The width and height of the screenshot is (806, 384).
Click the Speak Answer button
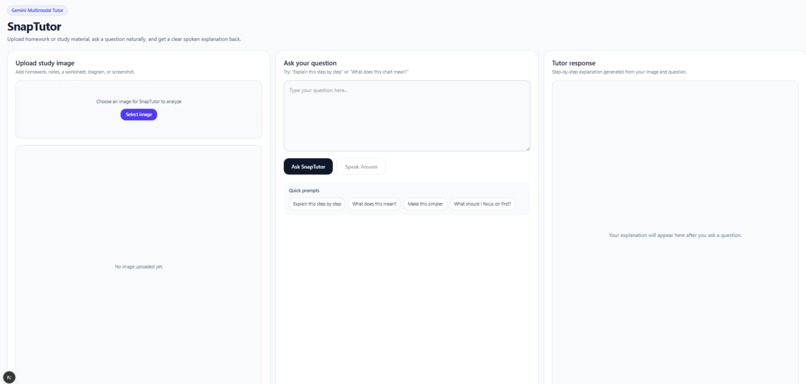point(361,167)
